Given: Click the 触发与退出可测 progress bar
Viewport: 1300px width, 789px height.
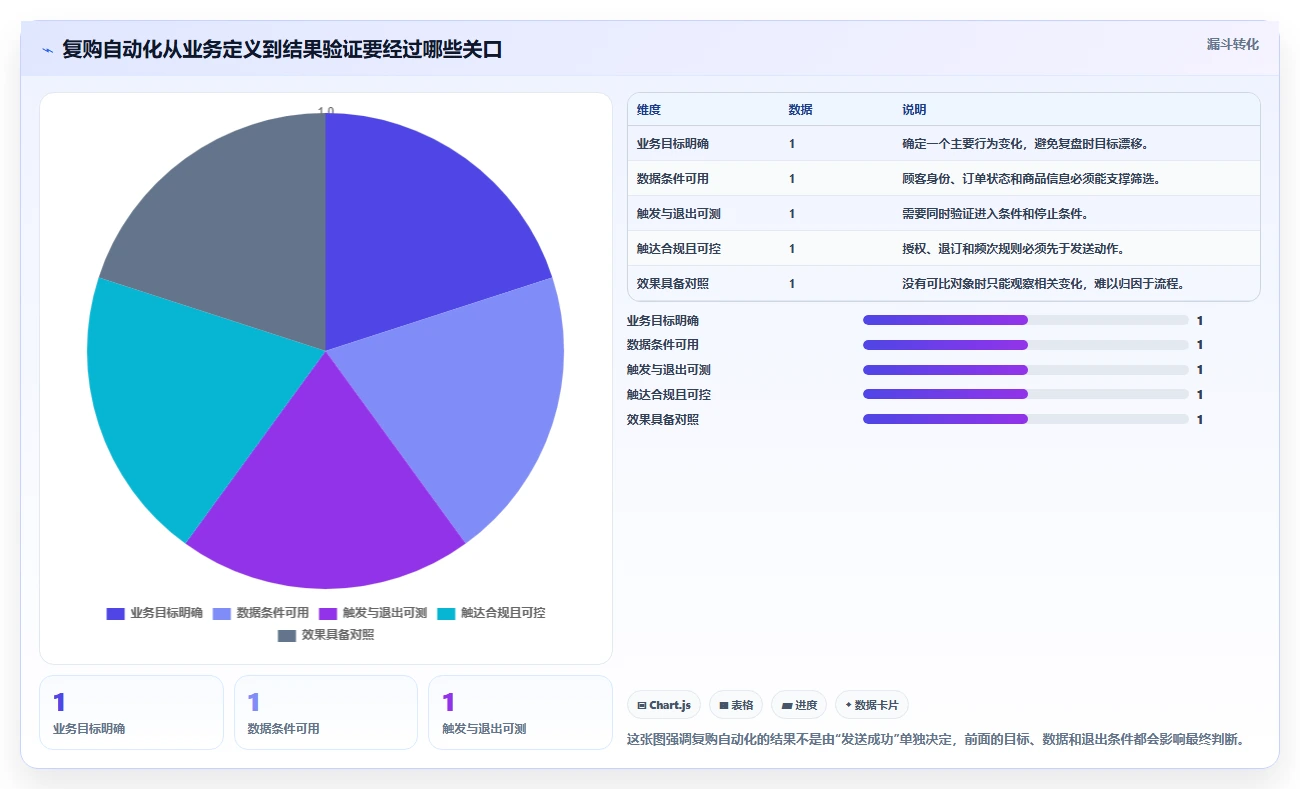Looking at the screenshot, I should click(x=1025, y=370).
